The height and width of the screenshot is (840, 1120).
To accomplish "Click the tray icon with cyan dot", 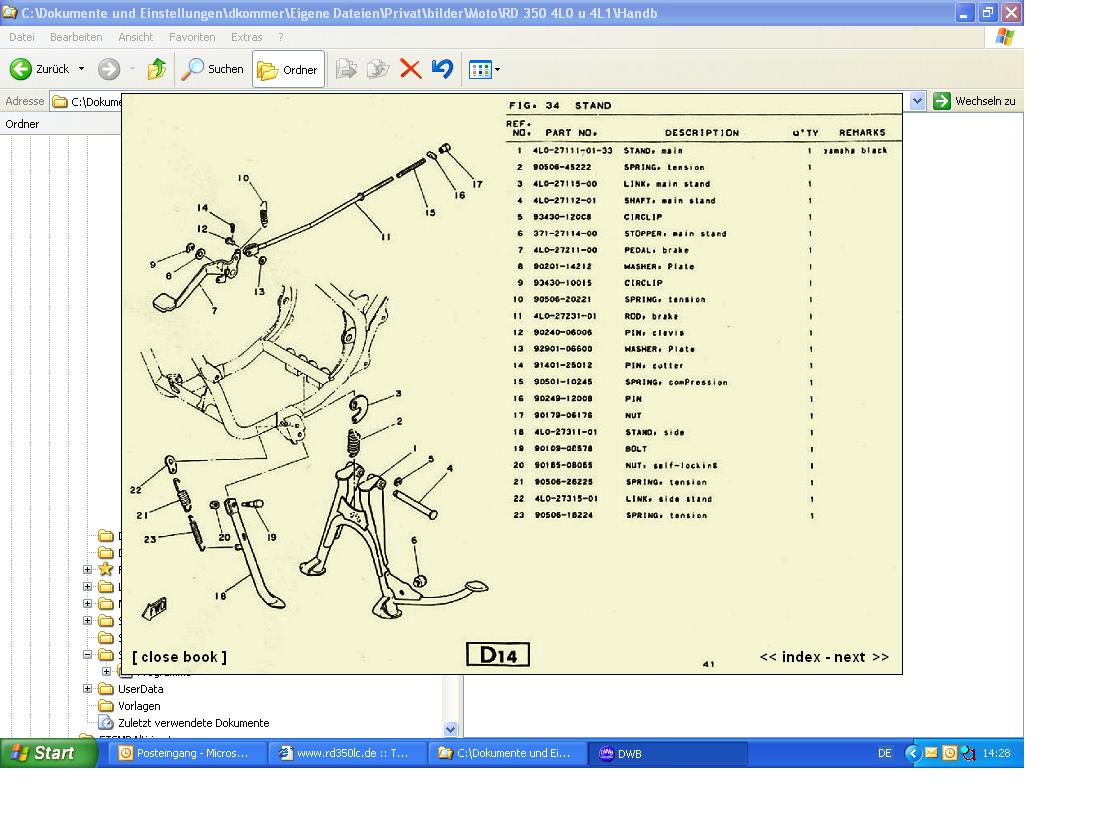I will (x=968, y=753).
